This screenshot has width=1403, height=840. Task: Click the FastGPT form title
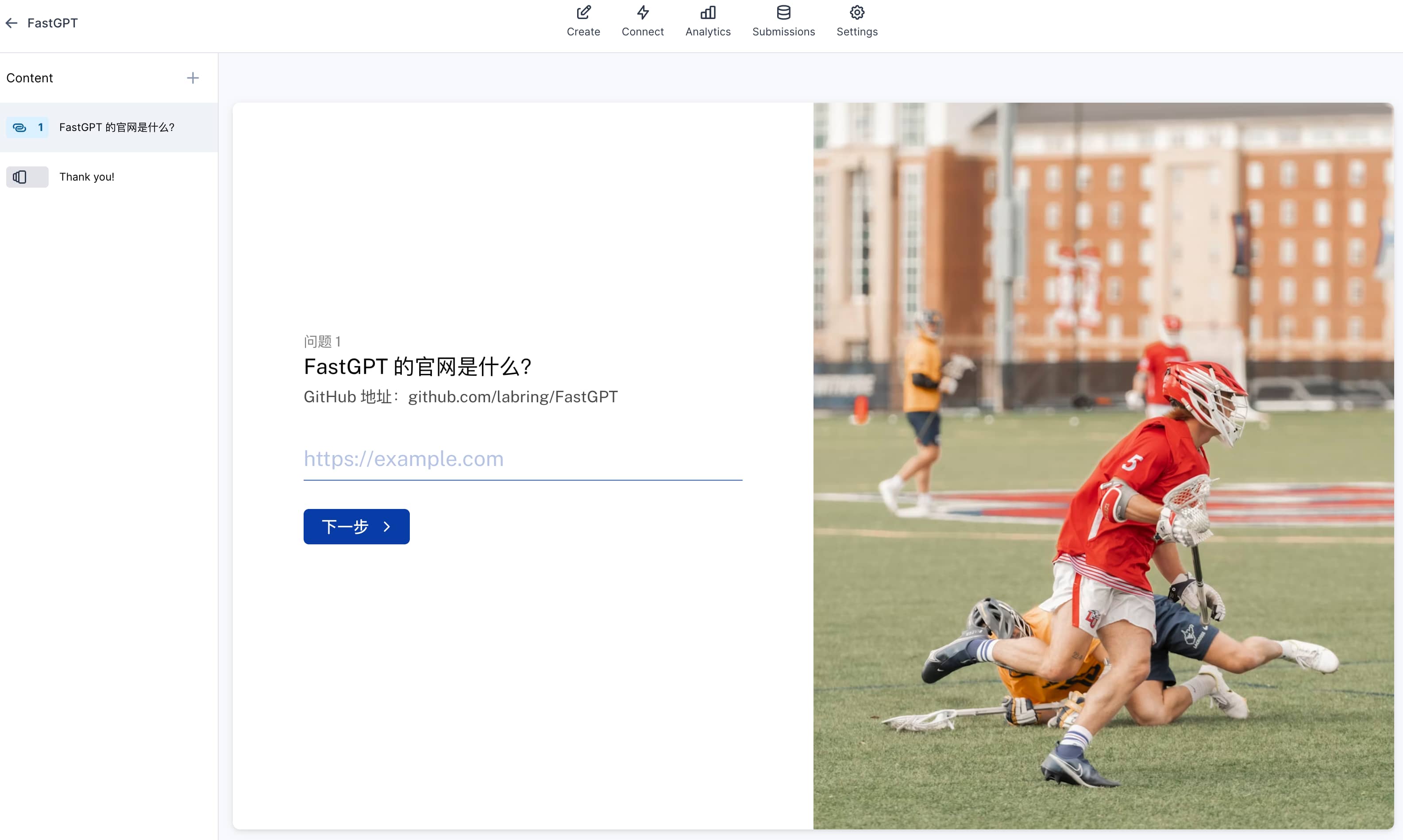(x=53, y=23)
